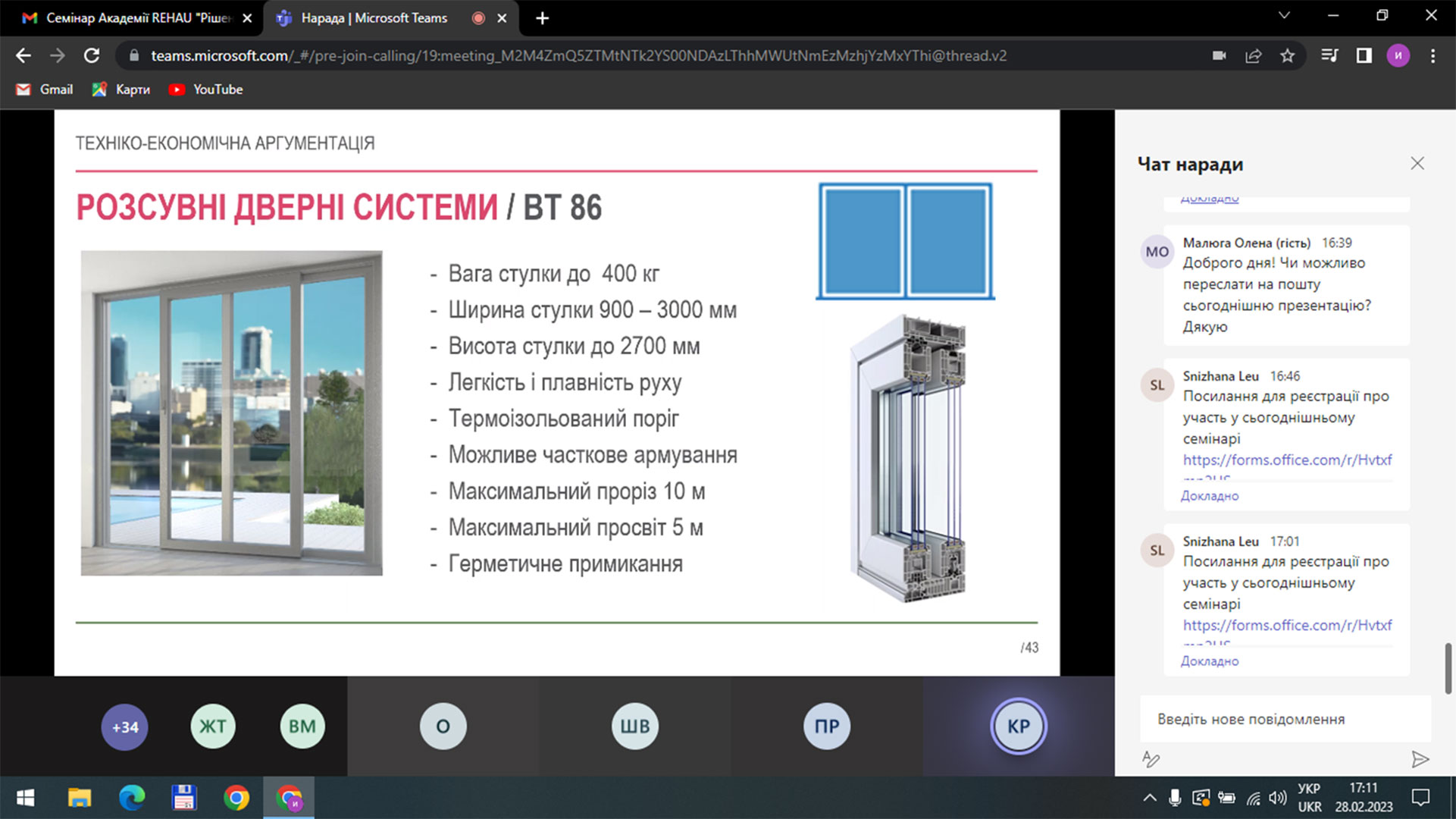
Task: Switch keyboard language УКР indicator
Action: tap(1309, 798)
